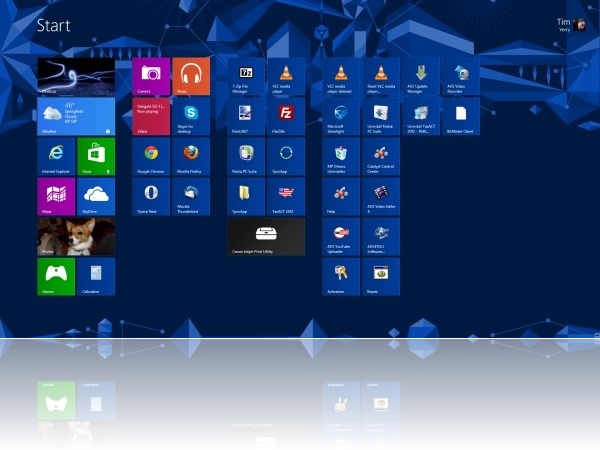This screenshot has width=600, height=450.
Task: Launch the TaxACT 2012 tile
Action: tap(286, 197)
